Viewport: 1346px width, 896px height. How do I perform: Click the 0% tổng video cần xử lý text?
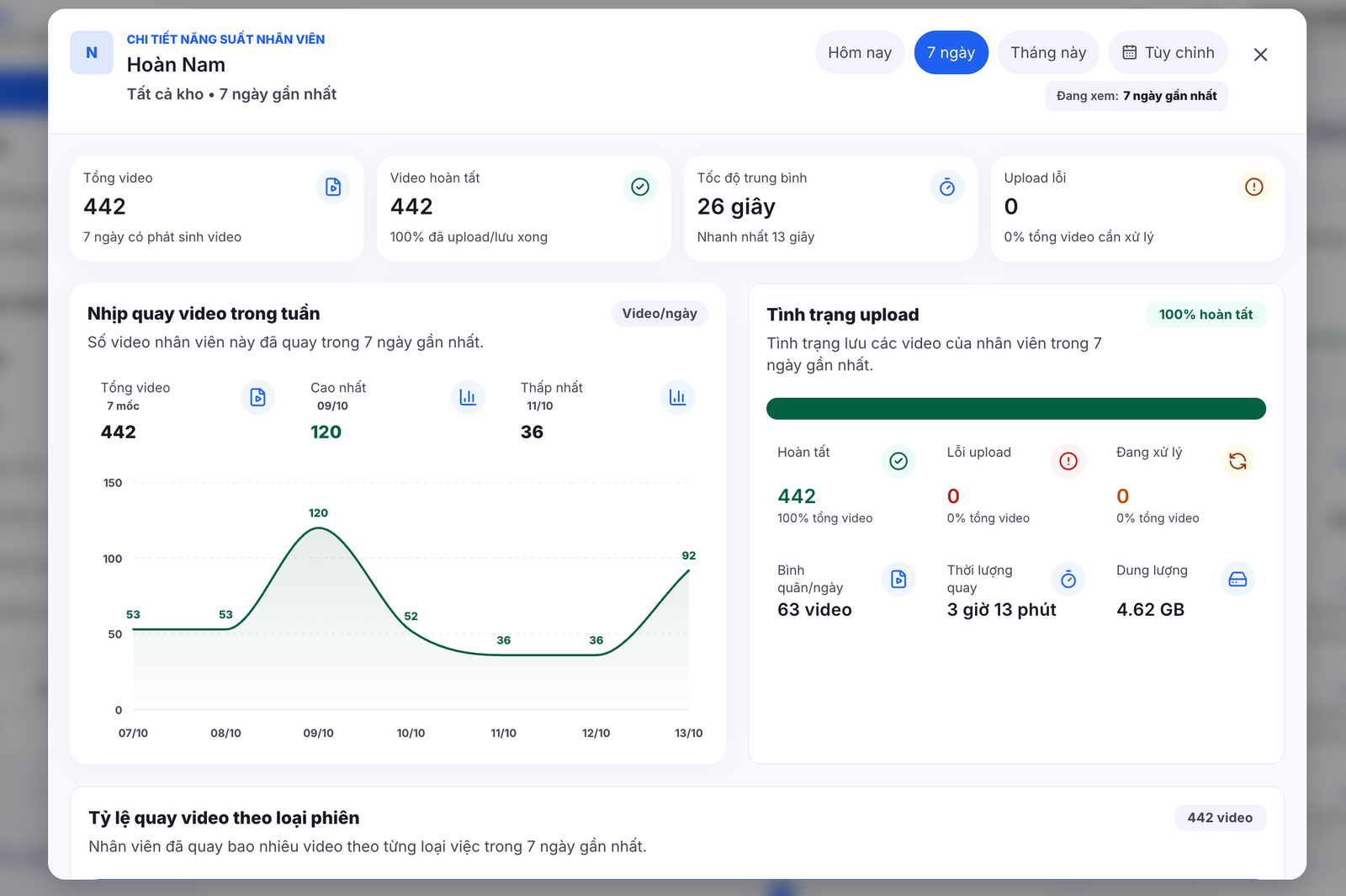pos(1078,237)
